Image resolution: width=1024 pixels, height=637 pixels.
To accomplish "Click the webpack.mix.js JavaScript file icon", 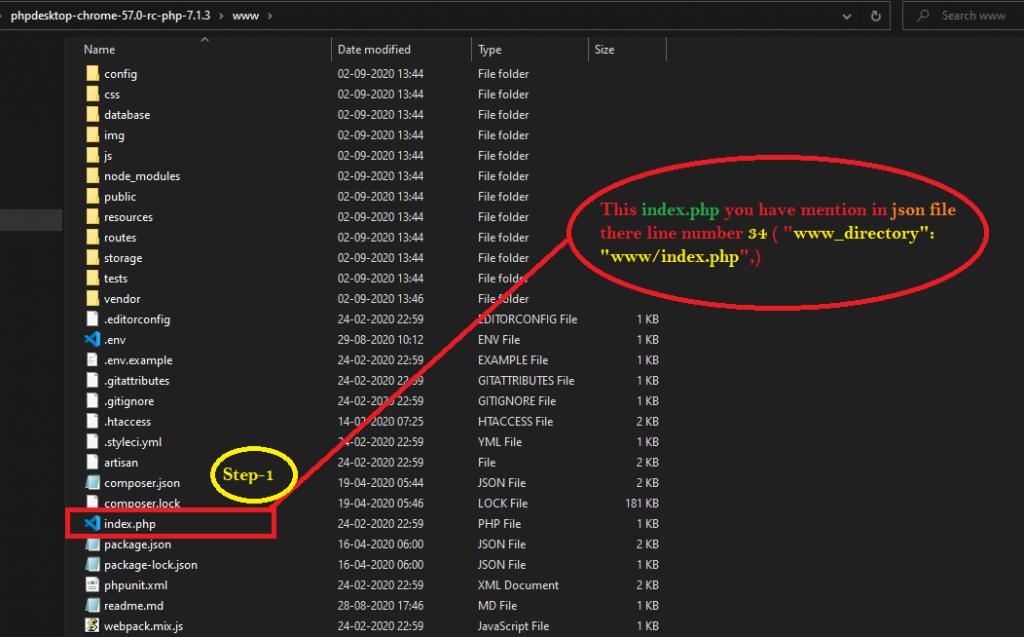I will 92,627.
